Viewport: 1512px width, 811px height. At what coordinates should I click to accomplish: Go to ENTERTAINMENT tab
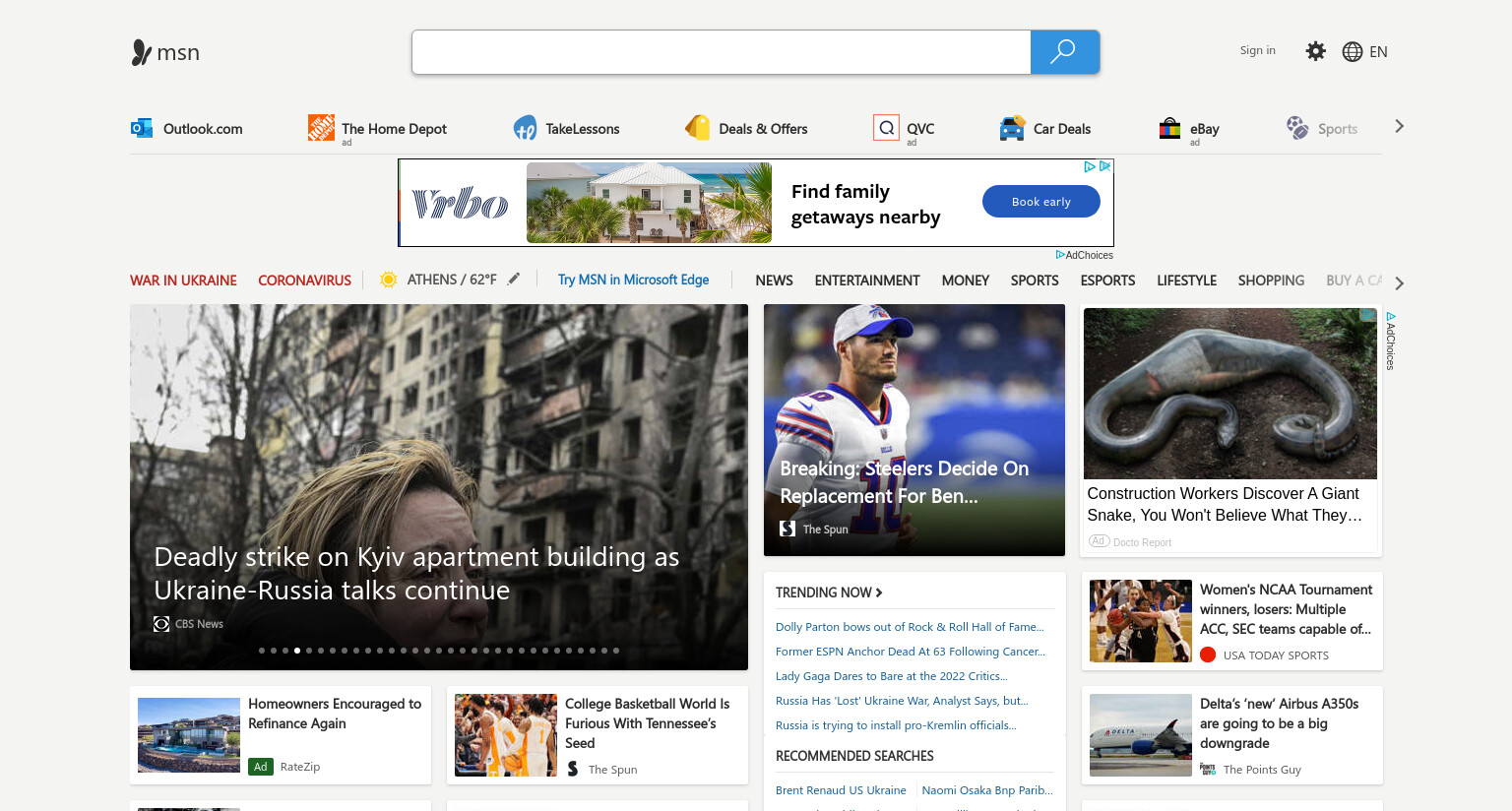tap(867, 281)
